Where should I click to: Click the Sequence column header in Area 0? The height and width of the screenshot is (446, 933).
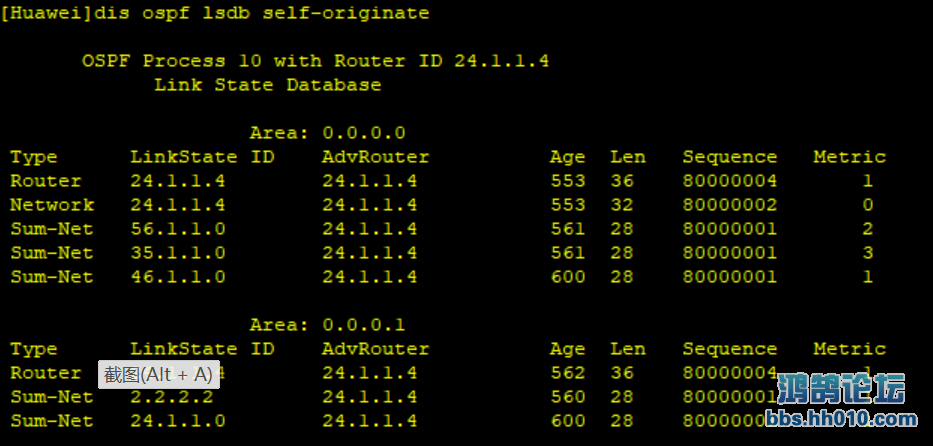click(x=730, y=157)
